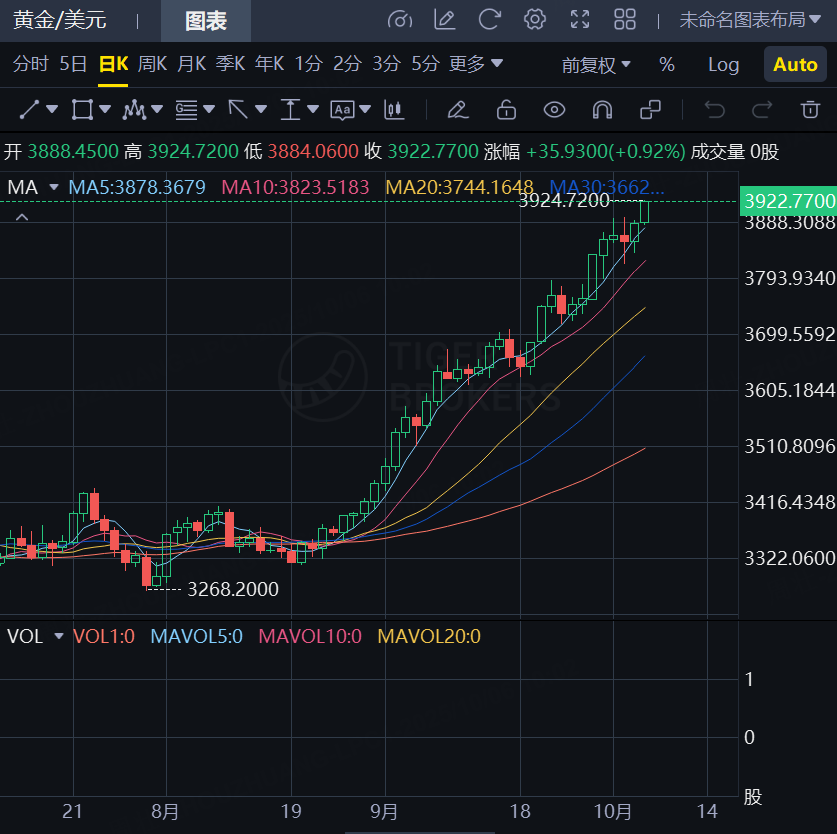Open the 前复权 adjustment dropdown
This screenshot has height=834, width=837.
tap(596, 65)
